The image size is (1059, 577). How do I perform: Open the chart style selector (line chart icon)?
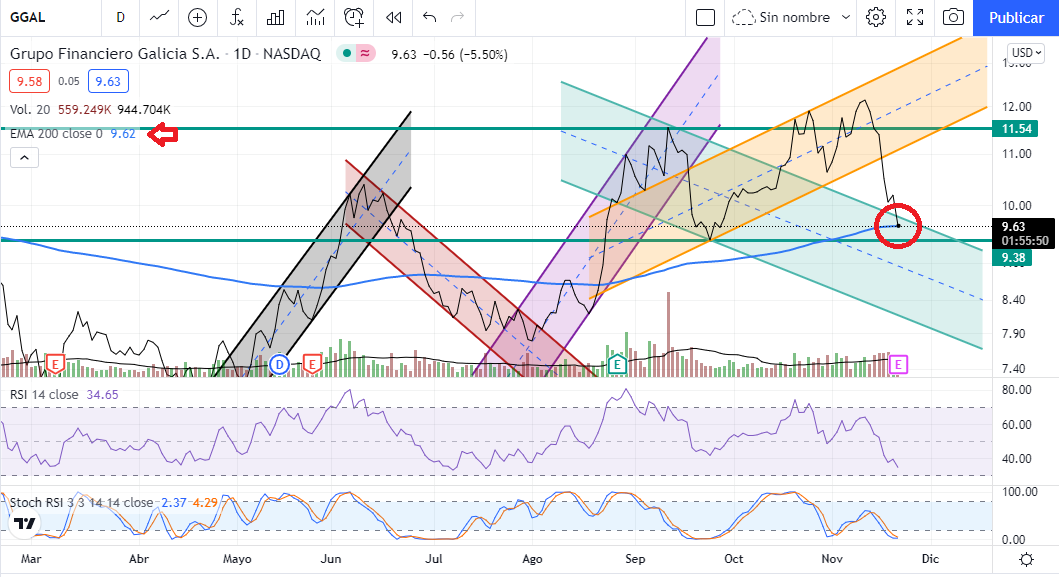pyautogui.click(x=158, y=17)
